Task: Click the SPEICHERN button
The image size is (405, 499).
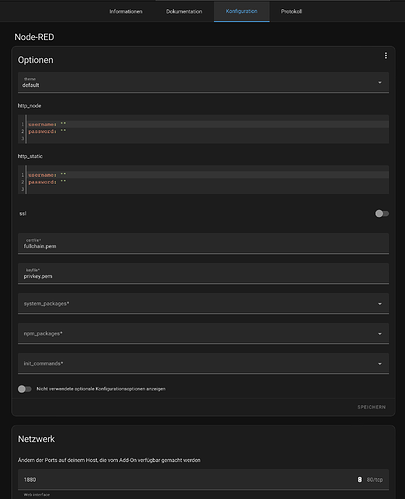Action: coord(372,407)
